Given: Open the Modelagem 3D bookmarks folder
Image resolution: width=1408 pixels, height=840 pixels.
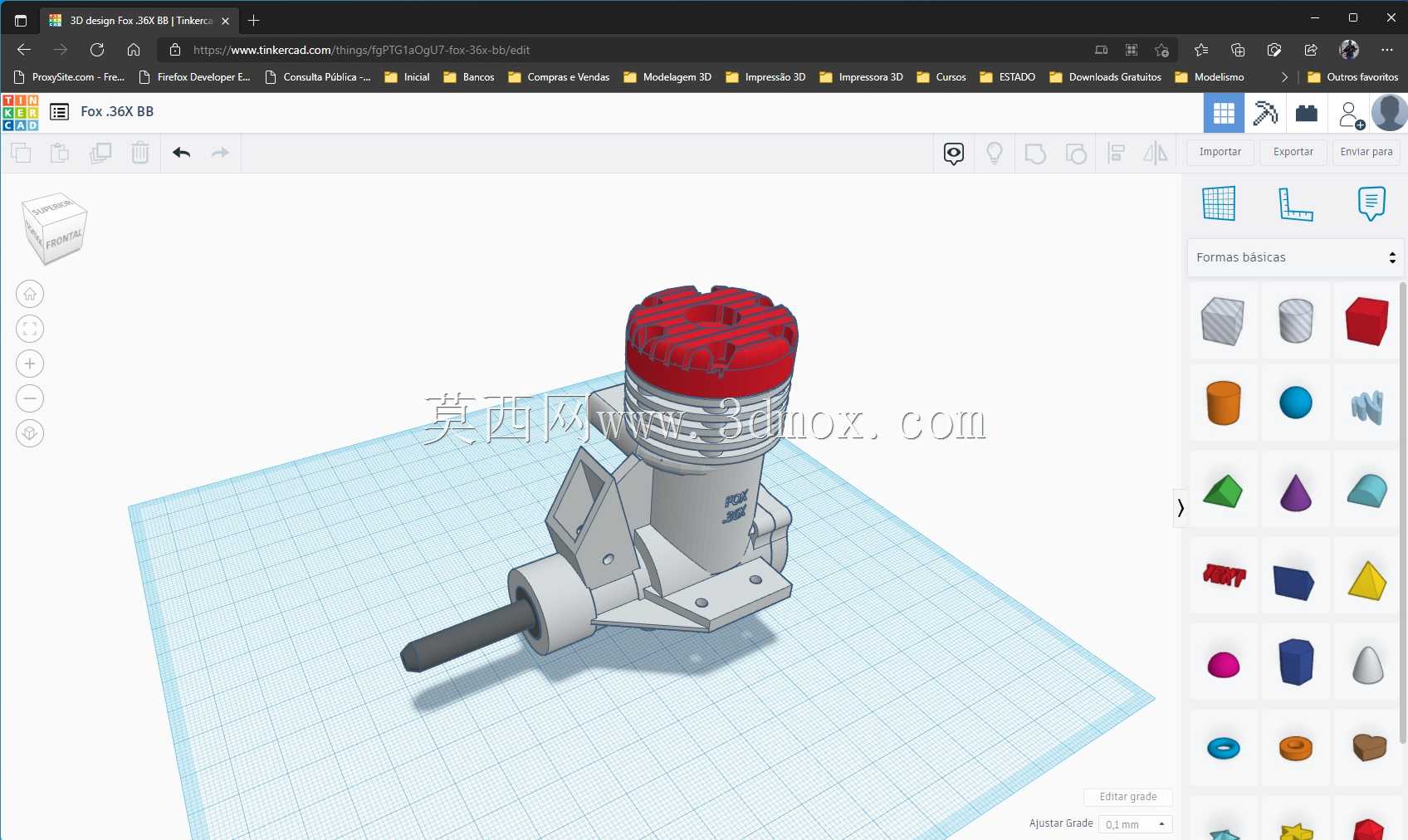Looking at the screenshot, I should coord(667,77).
